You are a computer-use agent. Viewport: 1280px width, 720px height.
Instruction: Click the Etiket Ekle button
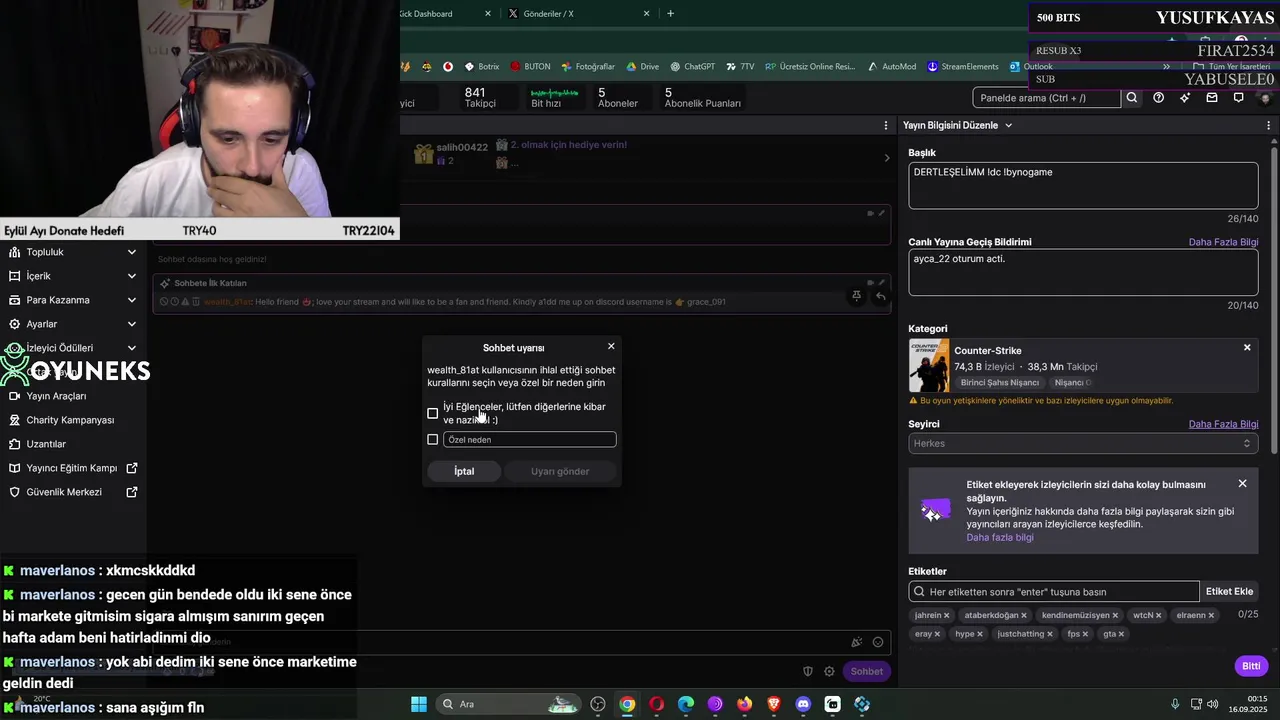(x=1229, y=591)
